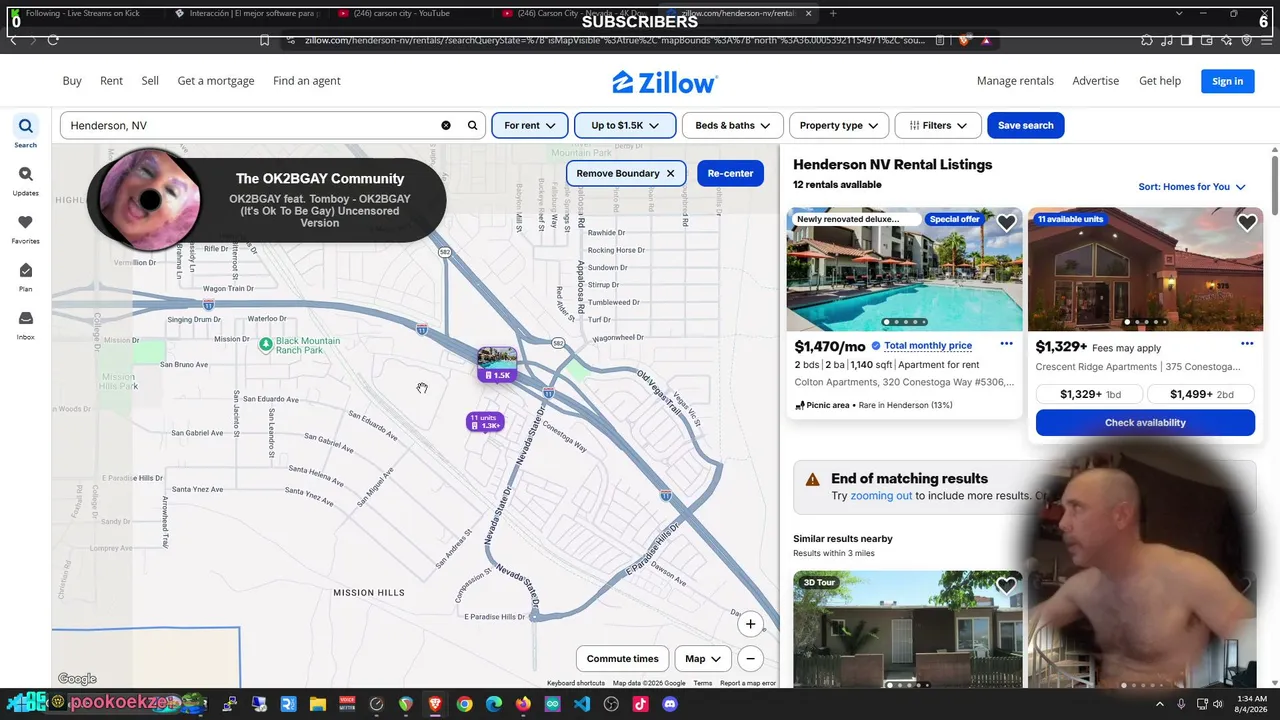Open the Map type dropdown
Viewport: 1280px width, 720px height.
703,658
